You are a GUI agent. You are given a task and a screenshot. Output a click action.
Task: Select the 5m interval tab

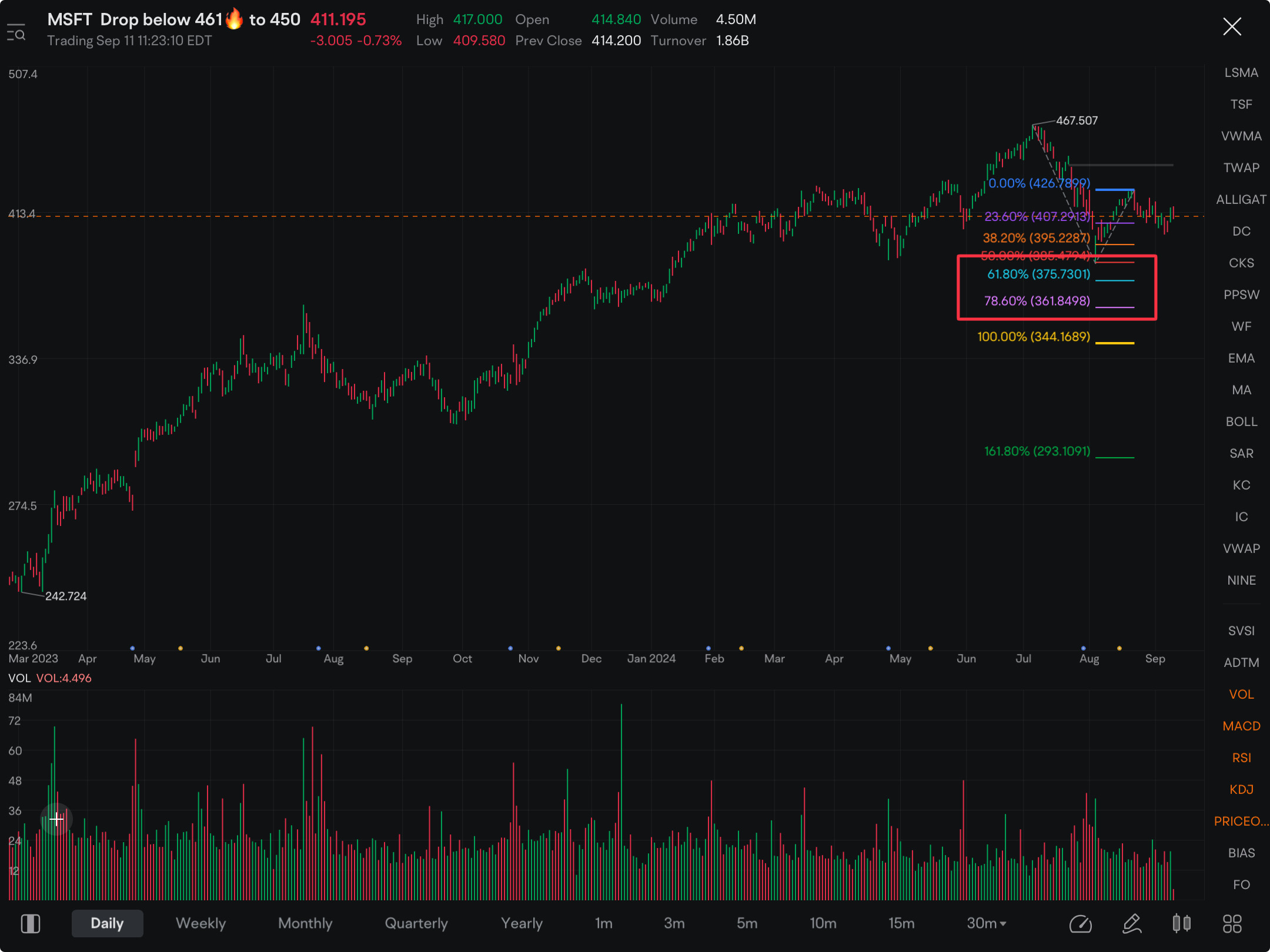(x=747, y=923)
